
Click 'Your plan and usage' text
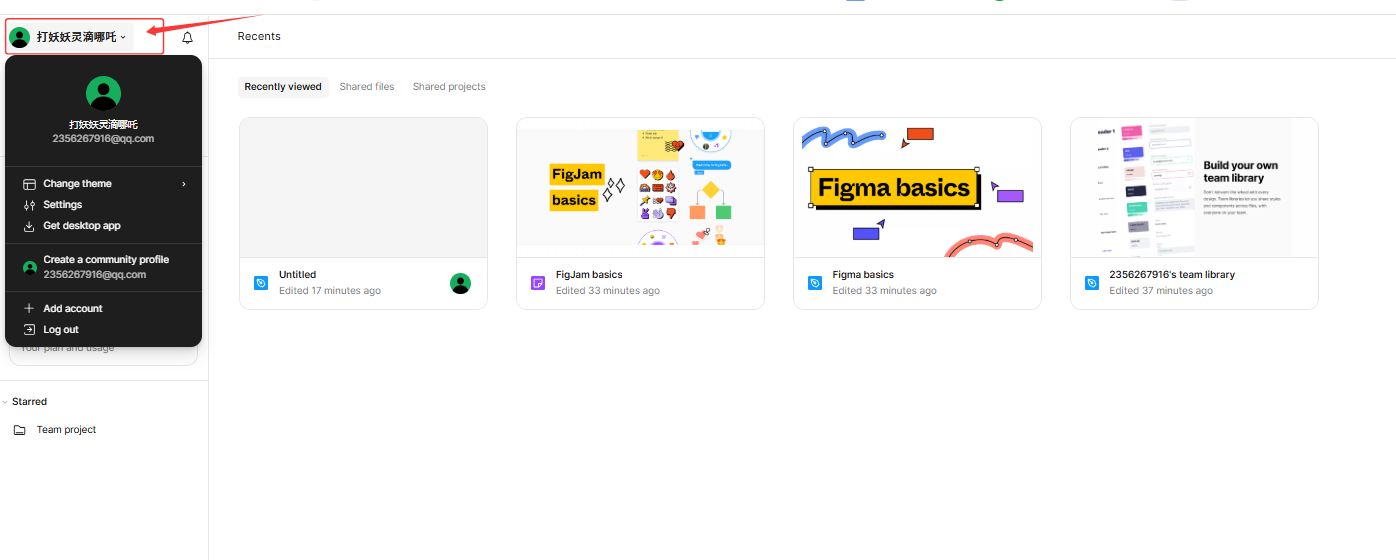(67, 348)
